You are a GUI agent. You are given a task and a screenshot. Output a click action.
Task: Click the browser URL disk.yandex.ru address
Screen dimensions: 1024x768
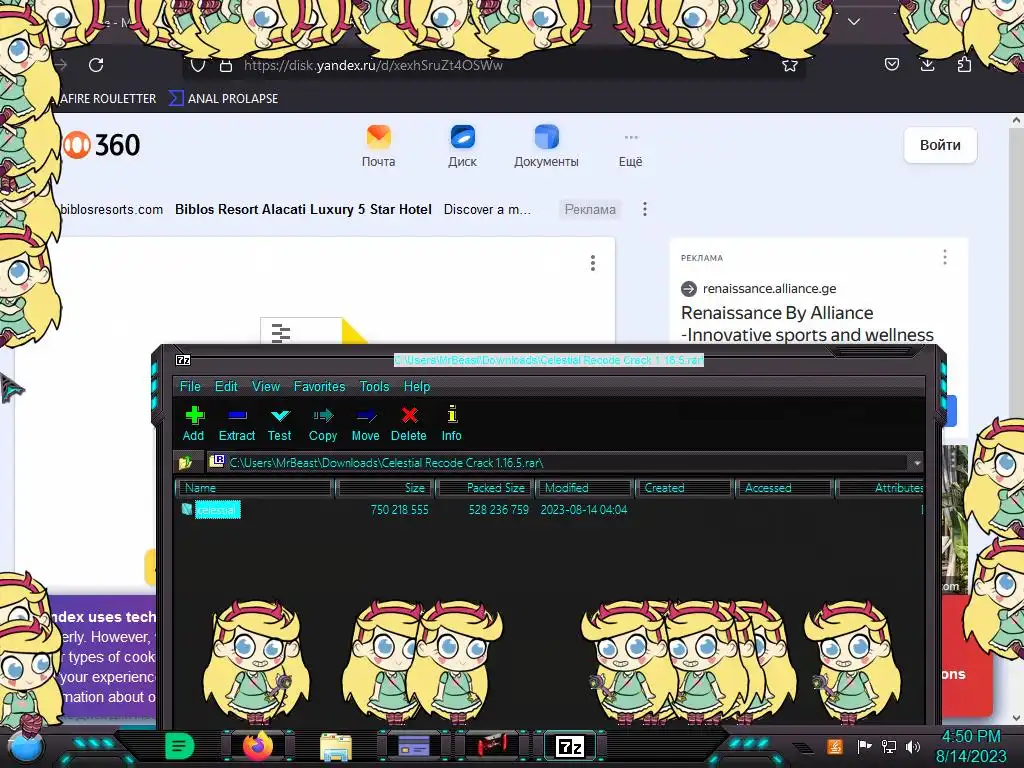pyautogui.click(x=373, y=65)
